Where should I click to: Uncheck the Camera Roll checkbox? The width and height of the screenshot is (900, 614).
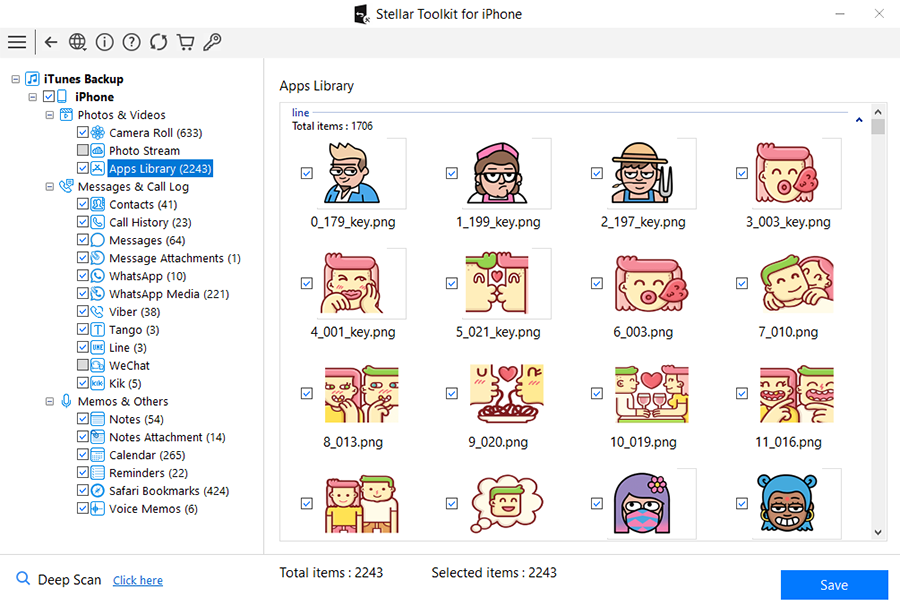click(83, 133)
